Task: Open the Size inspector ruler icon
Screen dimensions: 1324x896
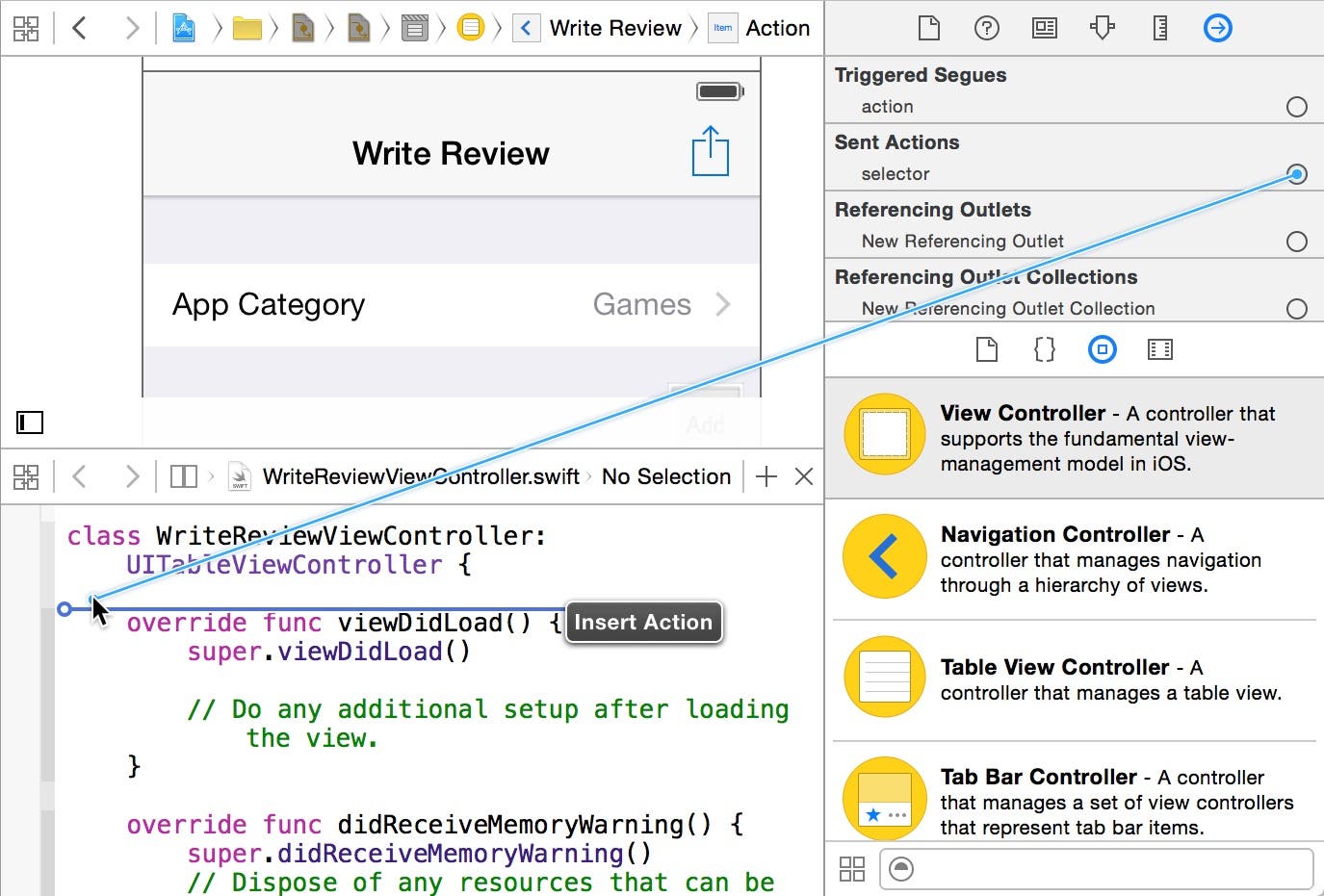Action: 1159,29
